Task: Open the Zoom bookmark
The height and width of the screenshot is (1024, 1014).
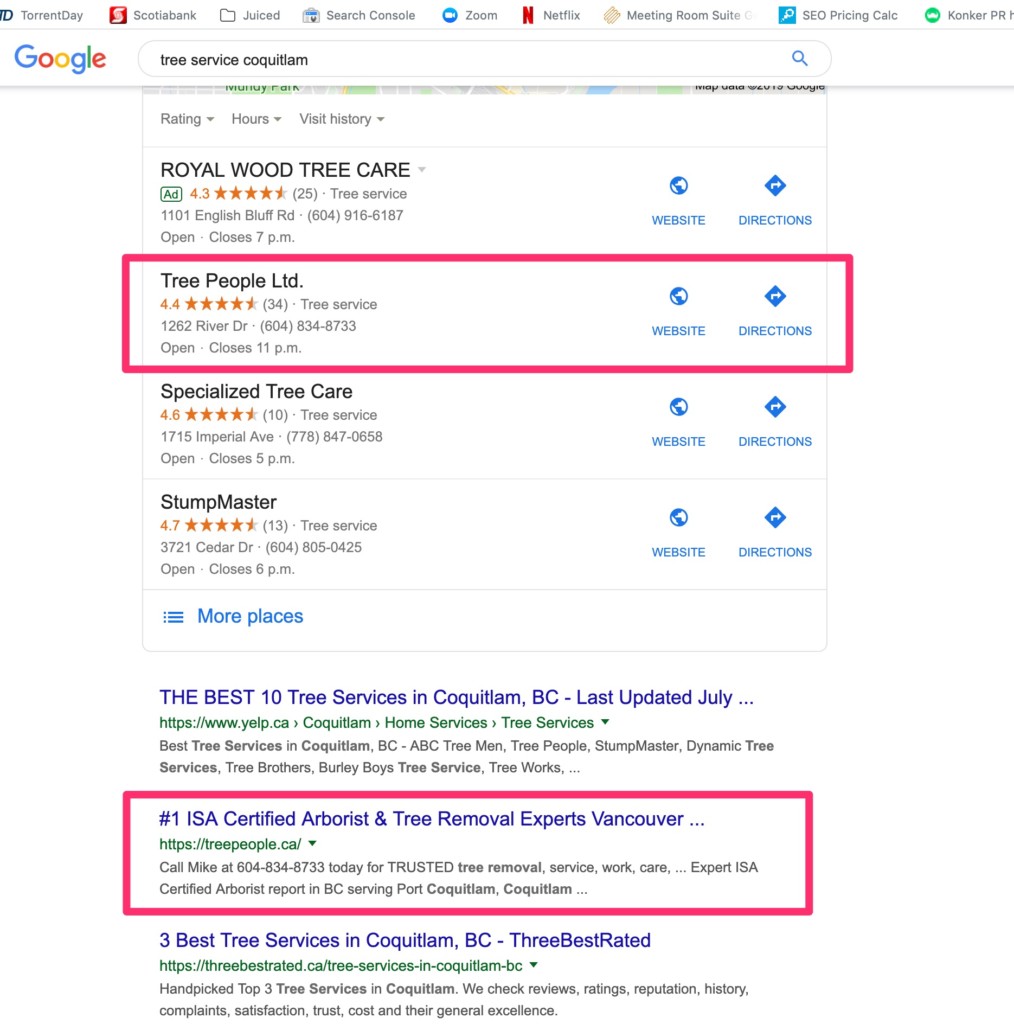Action: click(x=469, y=15)
